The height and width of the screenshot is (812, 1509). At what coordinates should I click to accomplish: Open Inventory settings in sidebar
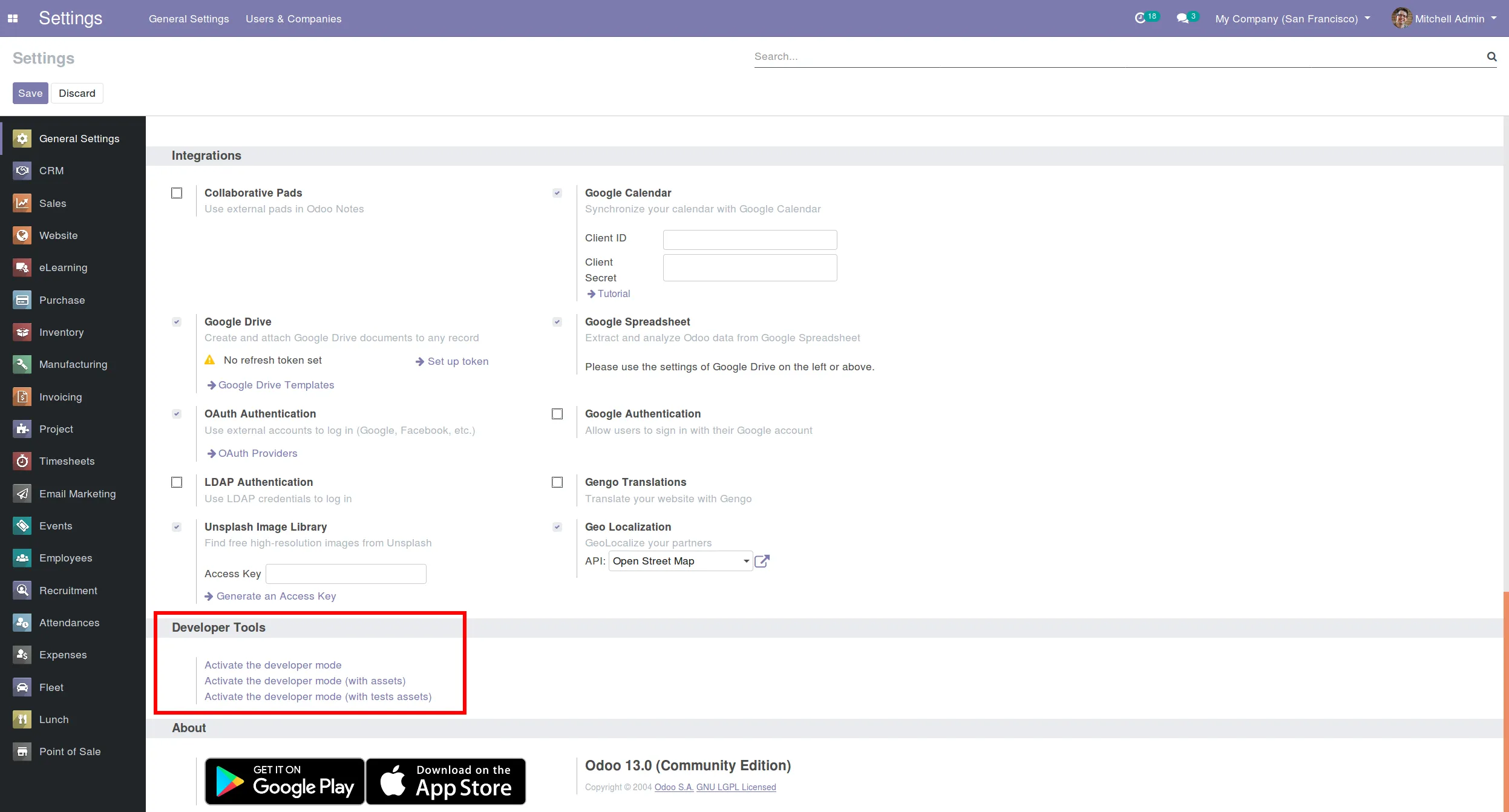tap(61, 332)
